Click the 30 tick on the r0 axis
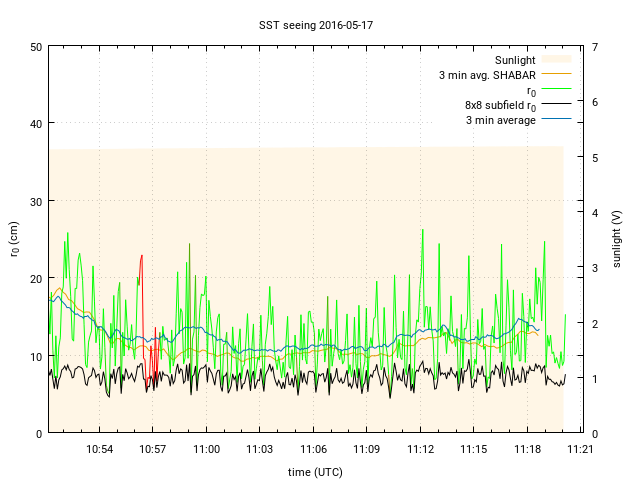Viewport: 640px width, 480px height. (x=35, y=201)
